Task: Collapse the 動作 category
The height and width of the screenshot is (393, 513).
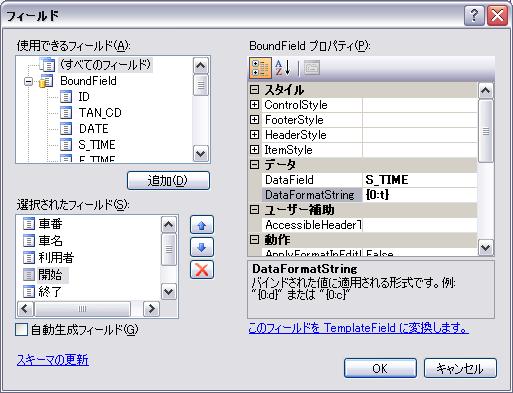Action: pyautogui.click(x=254, y=239)
